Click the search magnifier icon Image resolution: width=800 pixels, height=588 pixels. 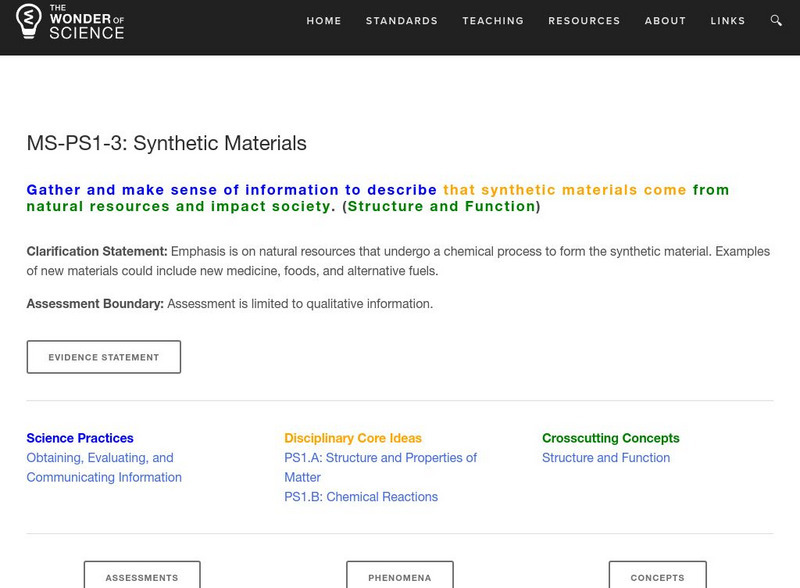tap(776, 21)
